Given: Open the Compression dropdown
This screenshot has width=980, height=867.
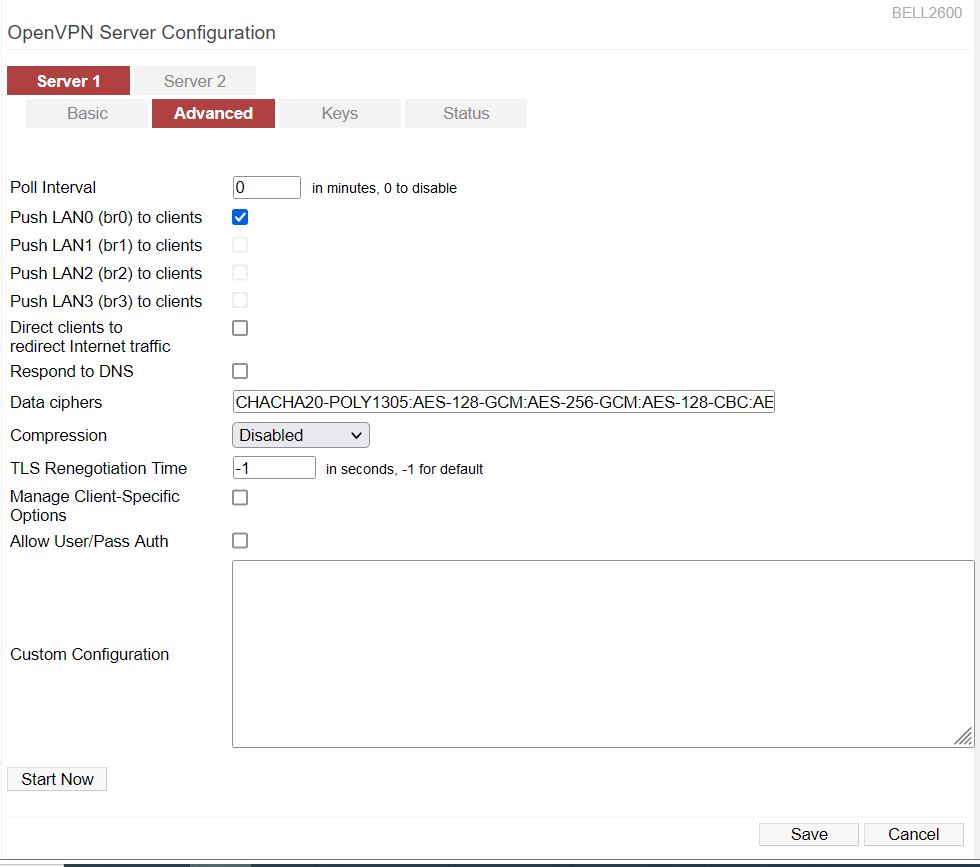Looking at the screenshot, I should pyautogui.click(x=301, y=435).
